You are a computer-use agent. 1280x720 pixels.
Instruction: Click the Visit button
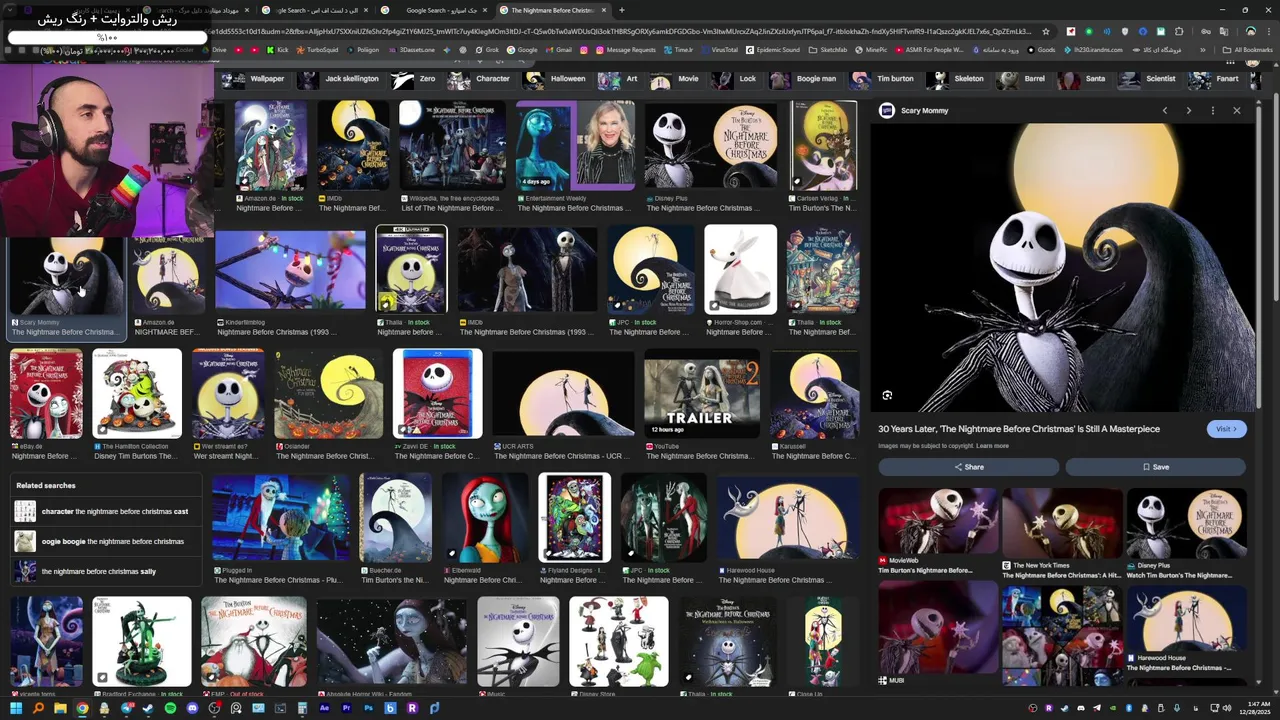(x=1226, y=429)
